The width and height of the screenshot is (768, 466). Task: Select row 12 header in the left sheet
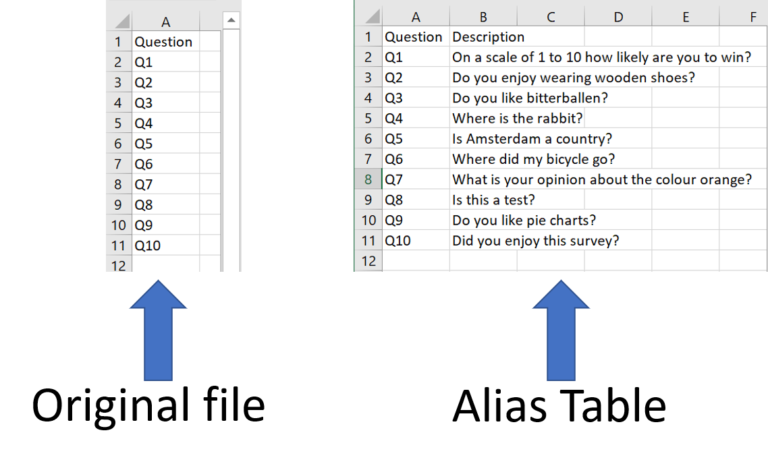pyautogui.click(x=118, y=265)
